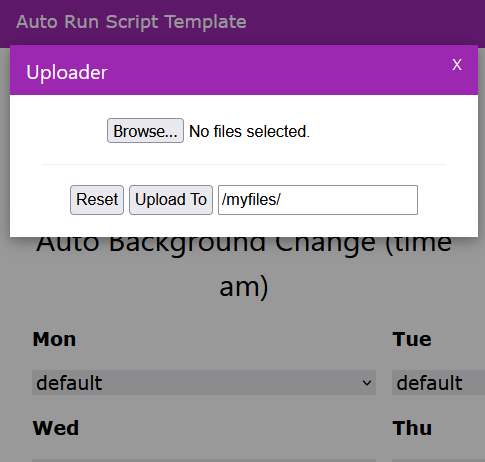This screenshot has height=462, width=485.
Task: Click the Auto Background Change heading
Action: pyautogui.click(x=244, y=267)
